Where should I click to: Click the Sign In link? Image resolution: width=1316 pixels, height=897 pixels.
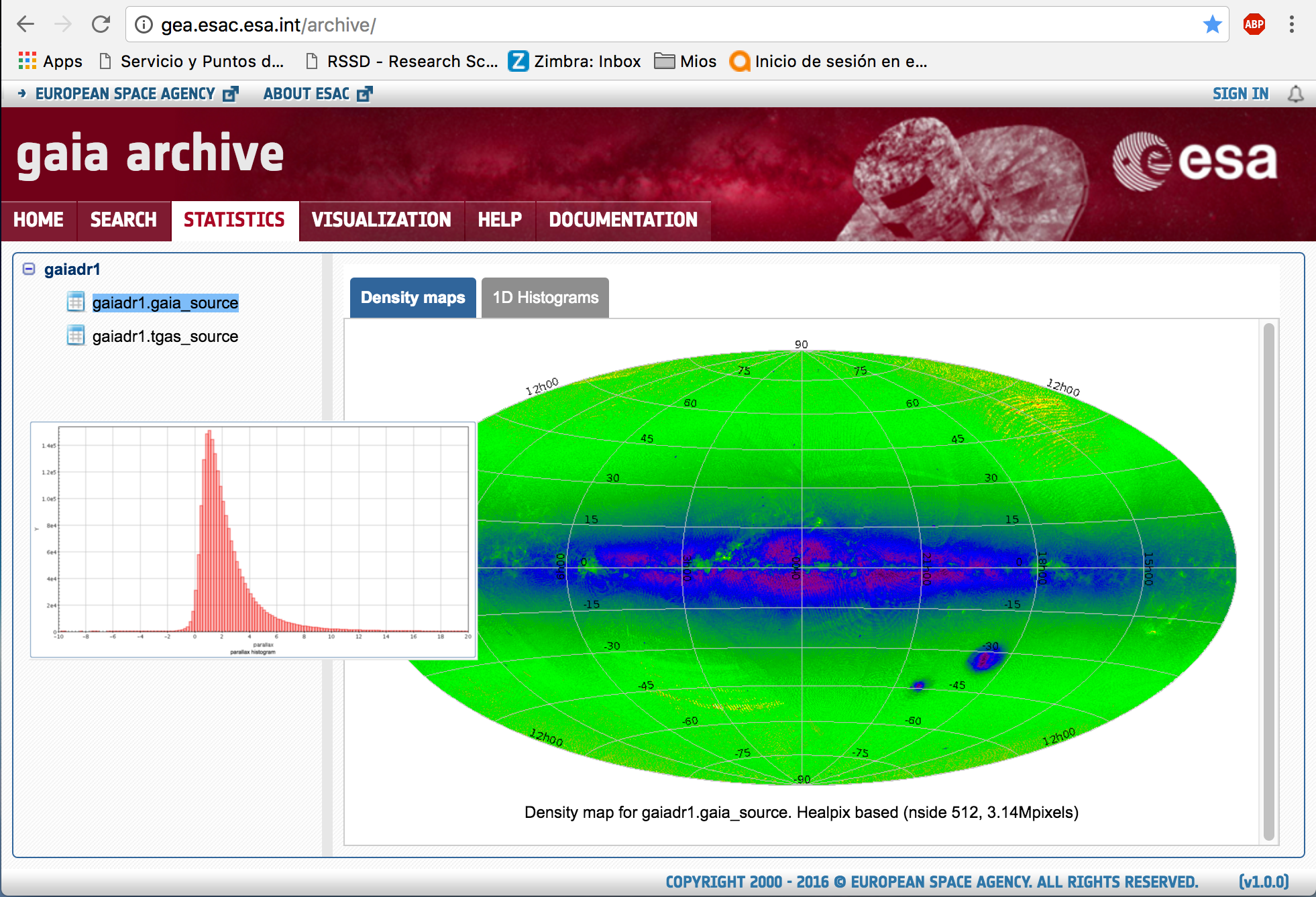(x=1240, y=93)
